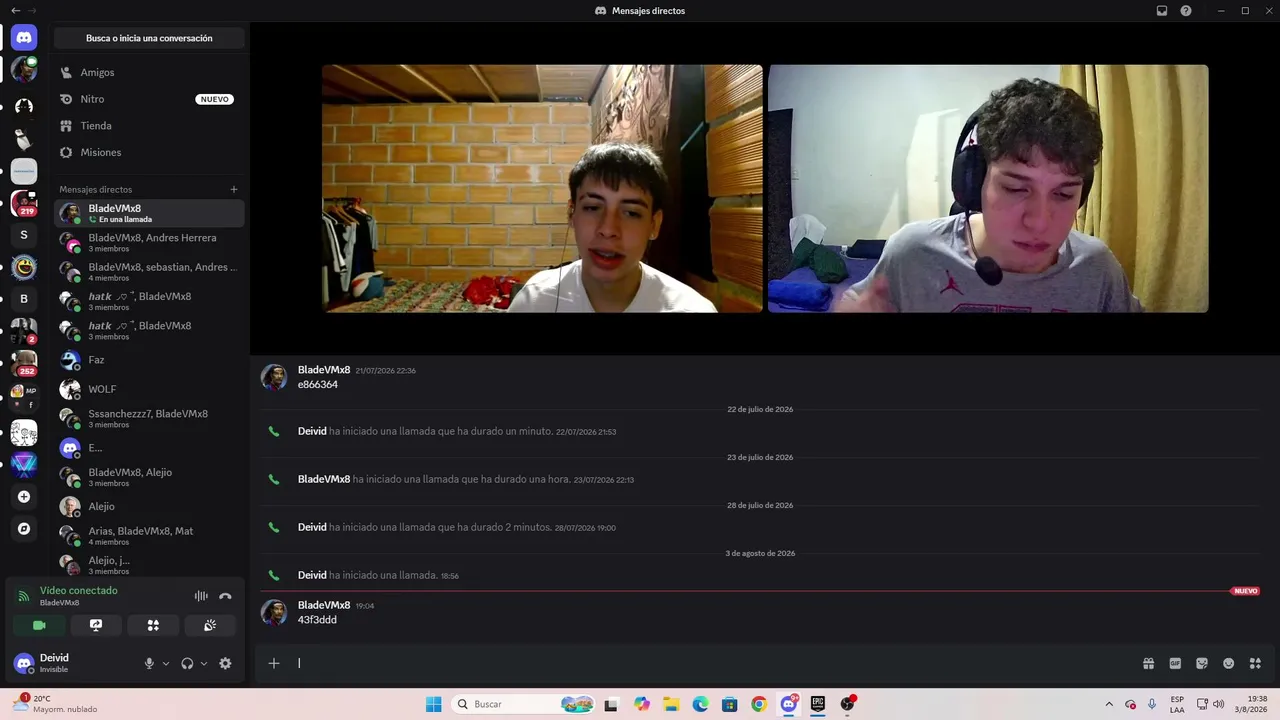Expand headphone output options
The width and height of the screenshot is (1280, 720).
click(x=204, y=663)
